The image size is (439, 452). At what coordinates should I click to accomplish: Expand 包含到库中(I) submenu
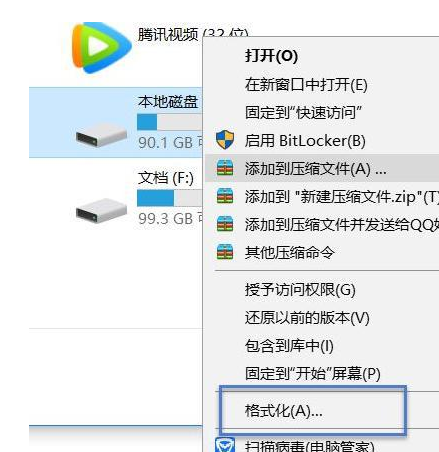pos(289,345)
